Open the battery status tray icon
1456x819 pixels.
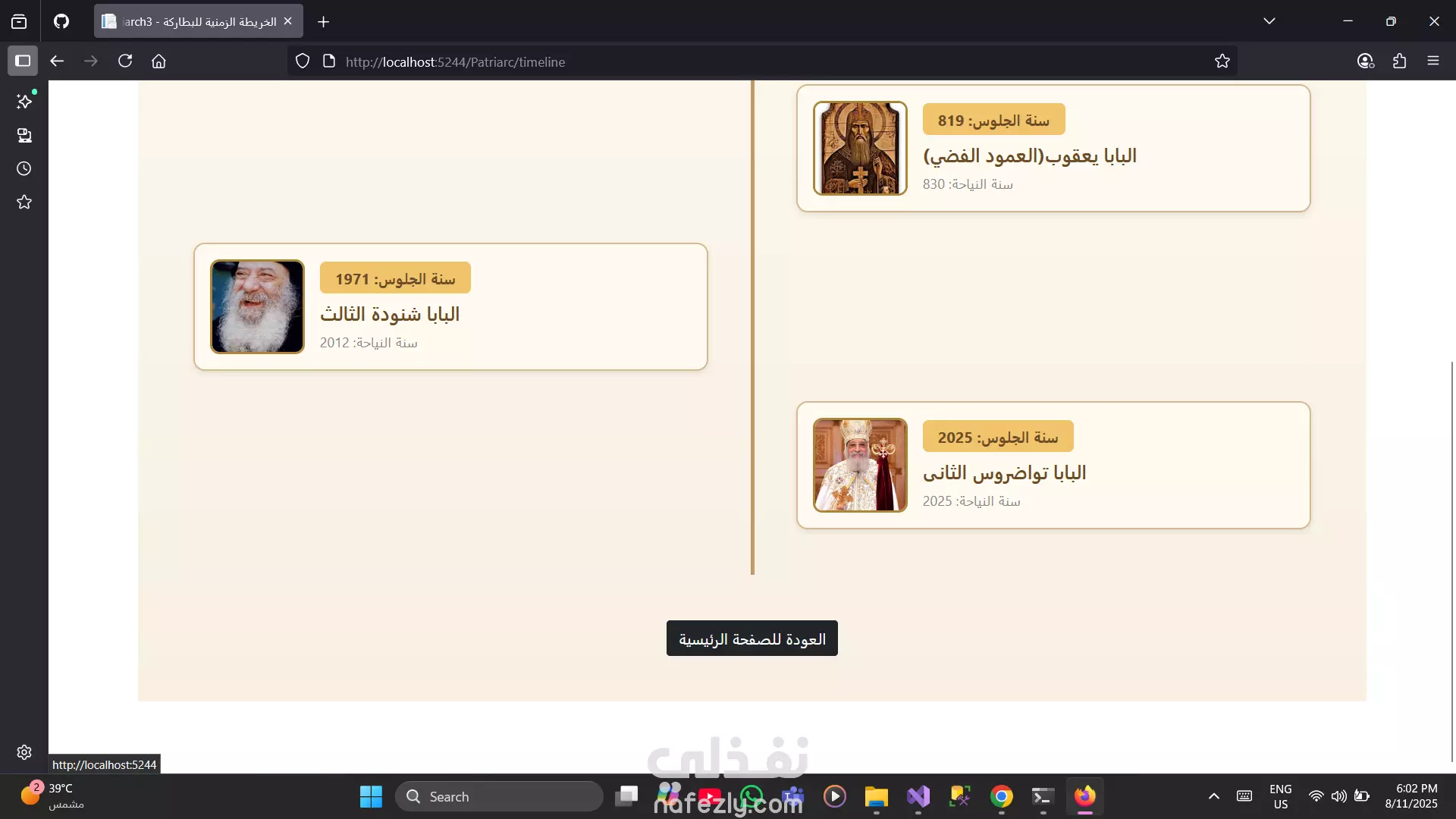coord(1362,796)
